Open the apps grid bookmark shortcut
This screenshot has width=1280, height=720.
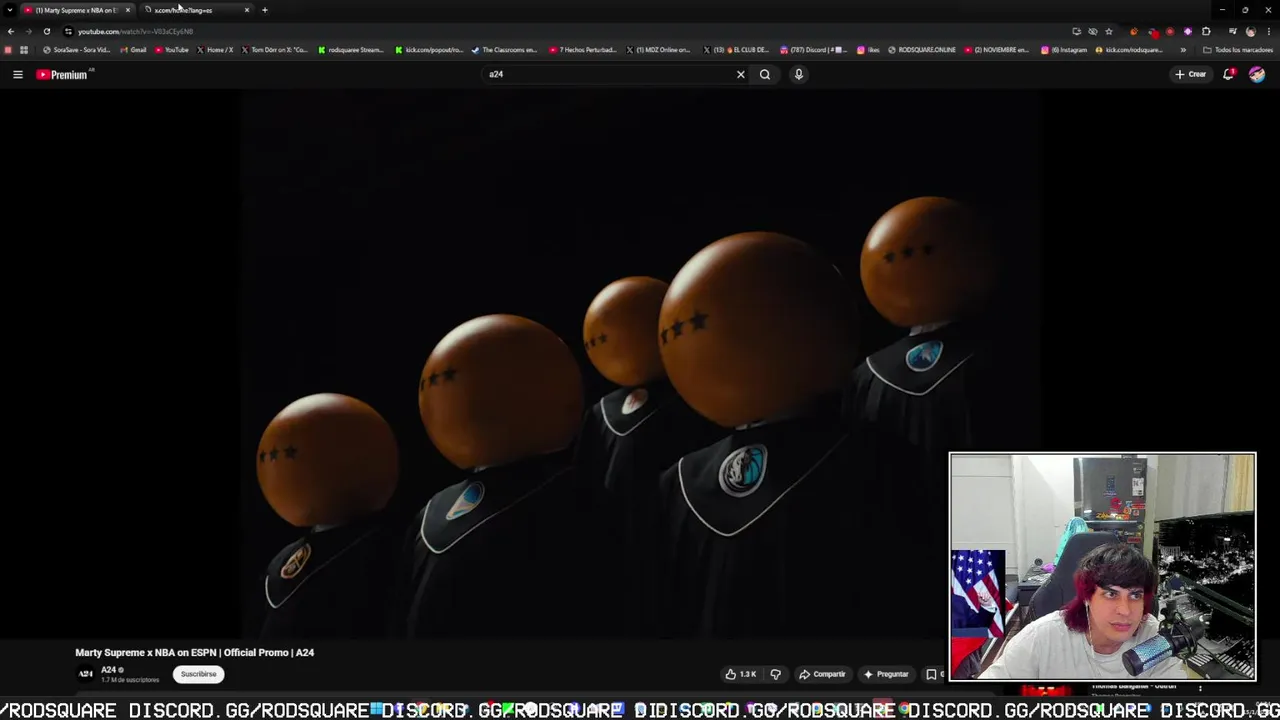pos(24,50)
